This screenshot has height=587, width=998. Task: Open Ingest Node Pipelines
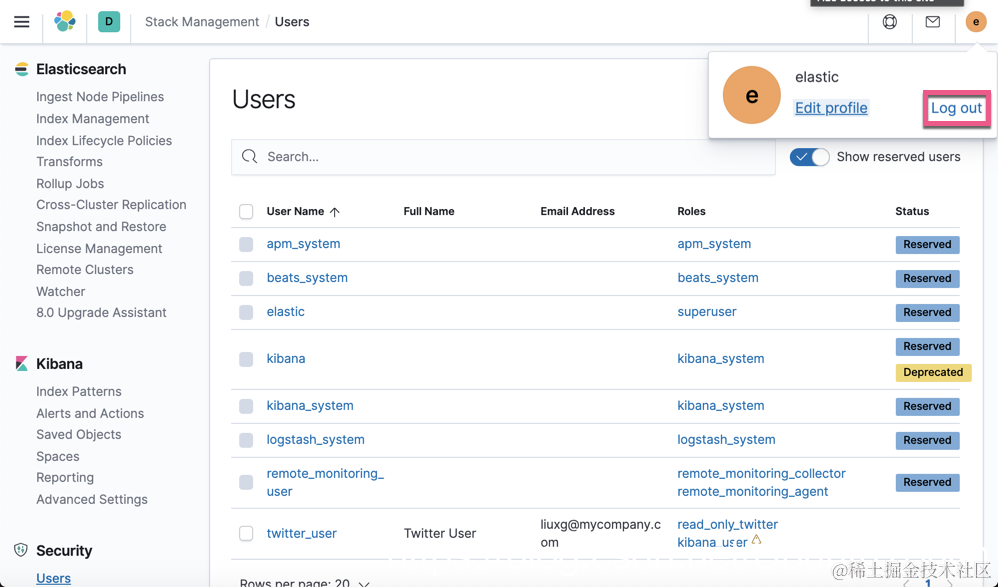pos(100,97)
